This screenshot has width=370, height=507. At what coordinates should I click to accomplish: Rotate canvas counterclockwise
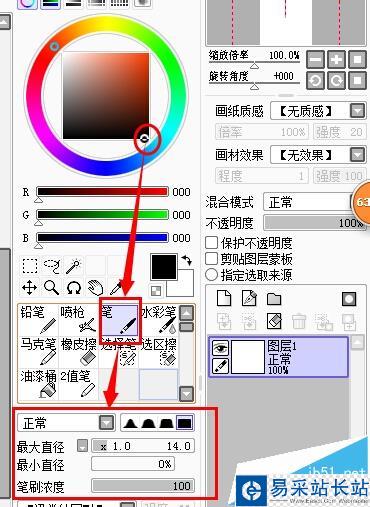point(315,80)
